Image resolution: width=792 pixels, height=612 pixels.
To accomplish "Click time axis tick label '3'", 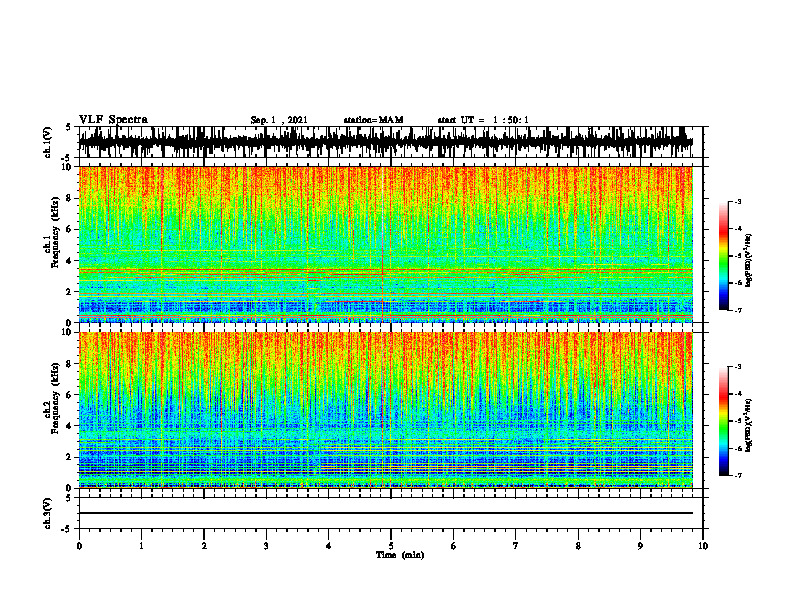I will 266,546.
